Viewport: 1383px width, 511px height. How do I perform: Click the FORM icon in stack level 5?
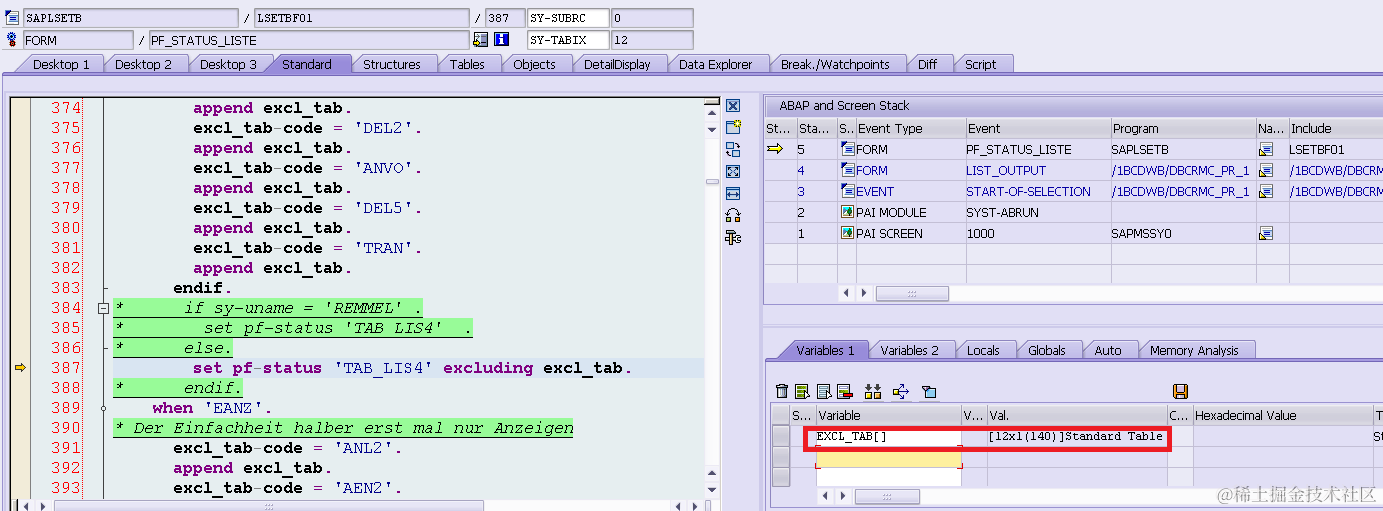(x=848, y=149)
